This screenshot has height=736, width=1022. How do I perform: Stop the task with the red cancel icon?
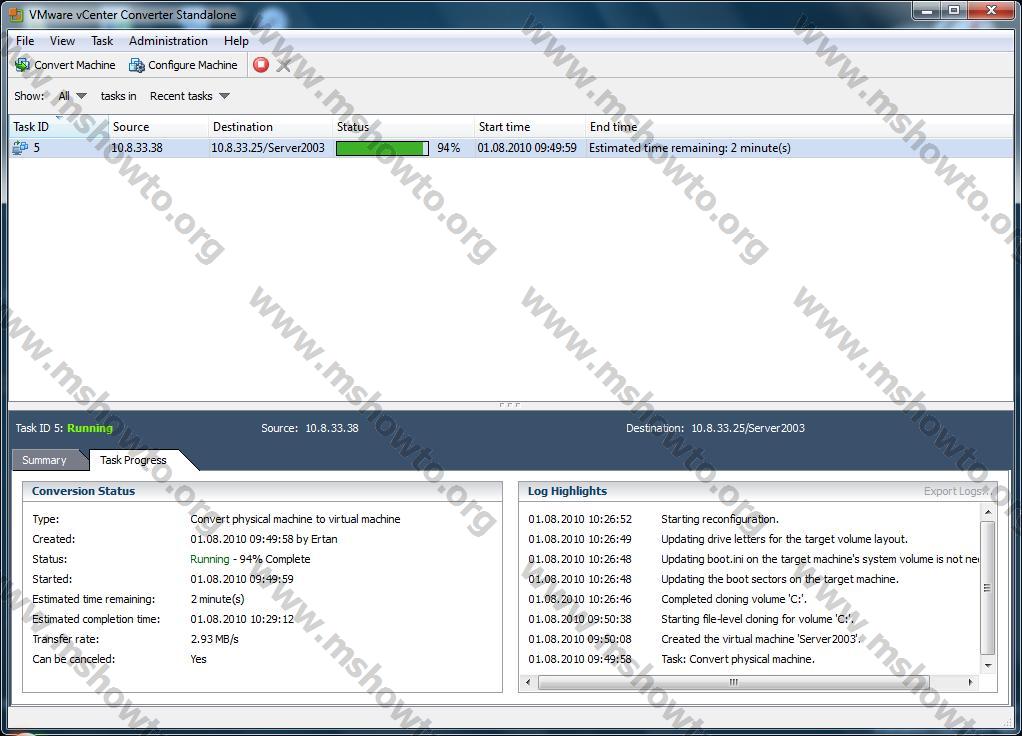pos(261,65)
